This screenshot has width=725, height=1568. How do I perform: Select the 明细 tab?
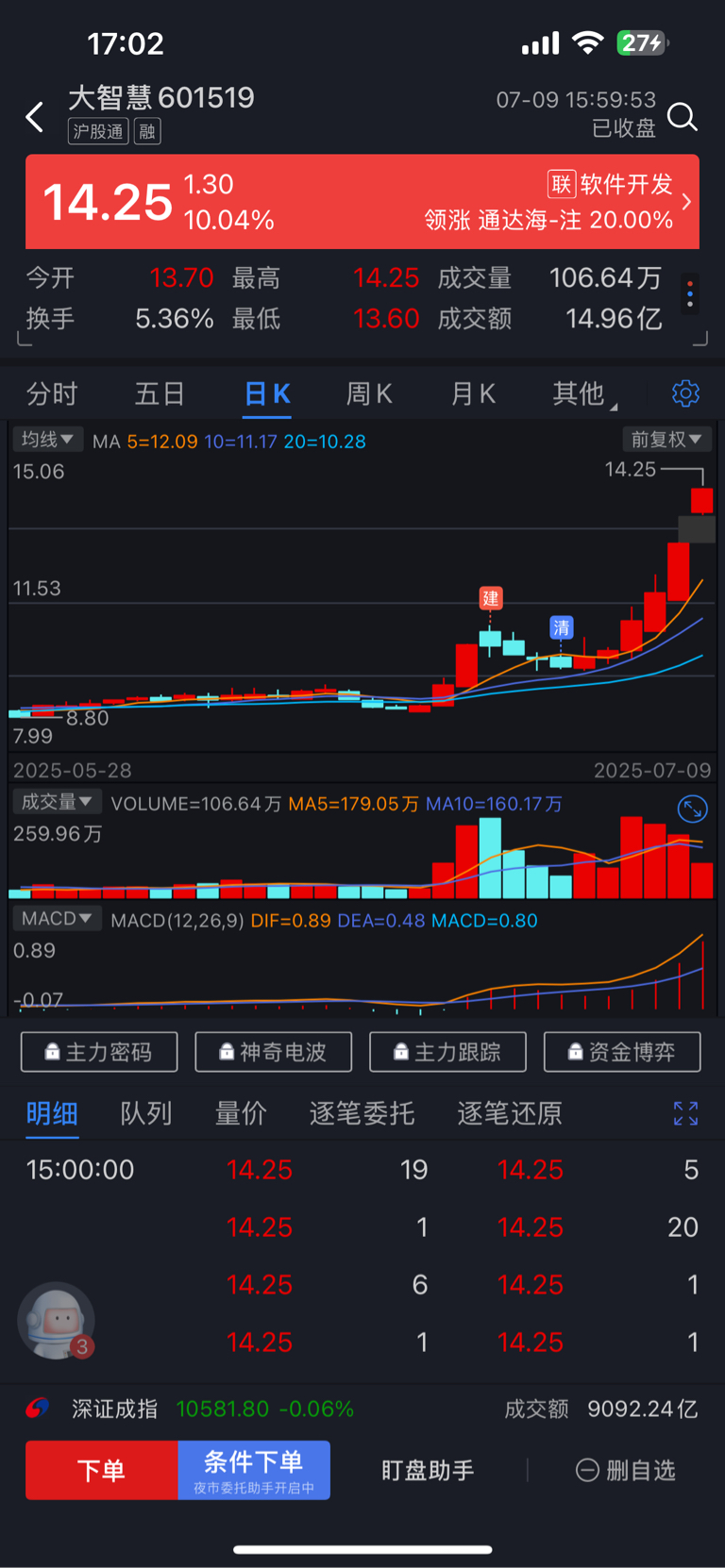pos(52,1113)
